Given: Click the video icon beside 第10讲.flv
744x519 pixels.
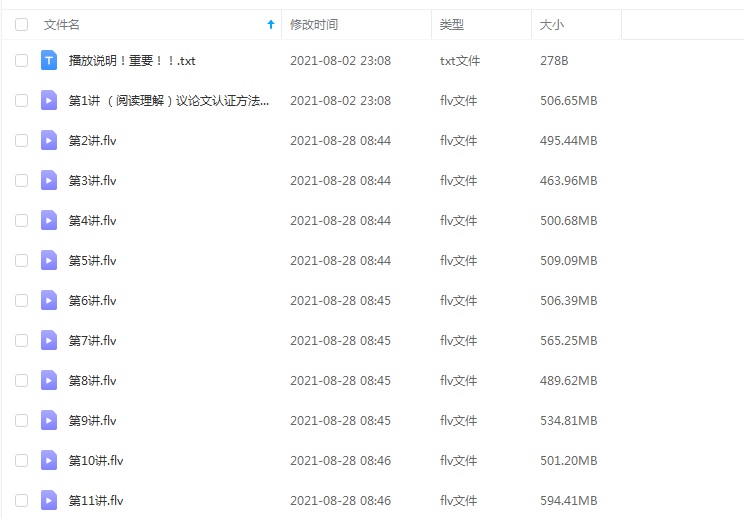Looking at the screenshot, I should click(x=49, y=461).
